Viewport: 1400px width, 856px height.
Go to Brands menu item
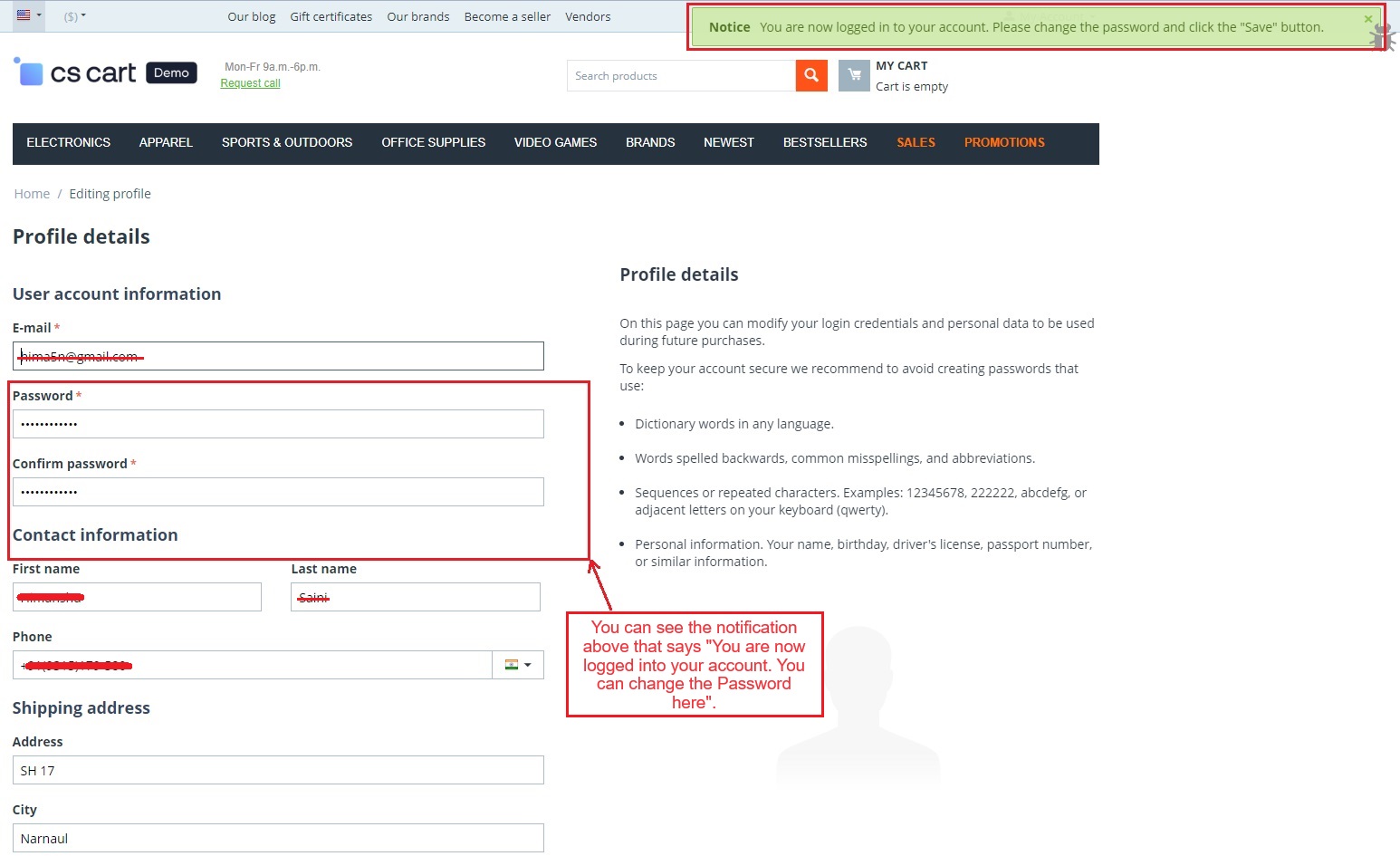(650, 143)
